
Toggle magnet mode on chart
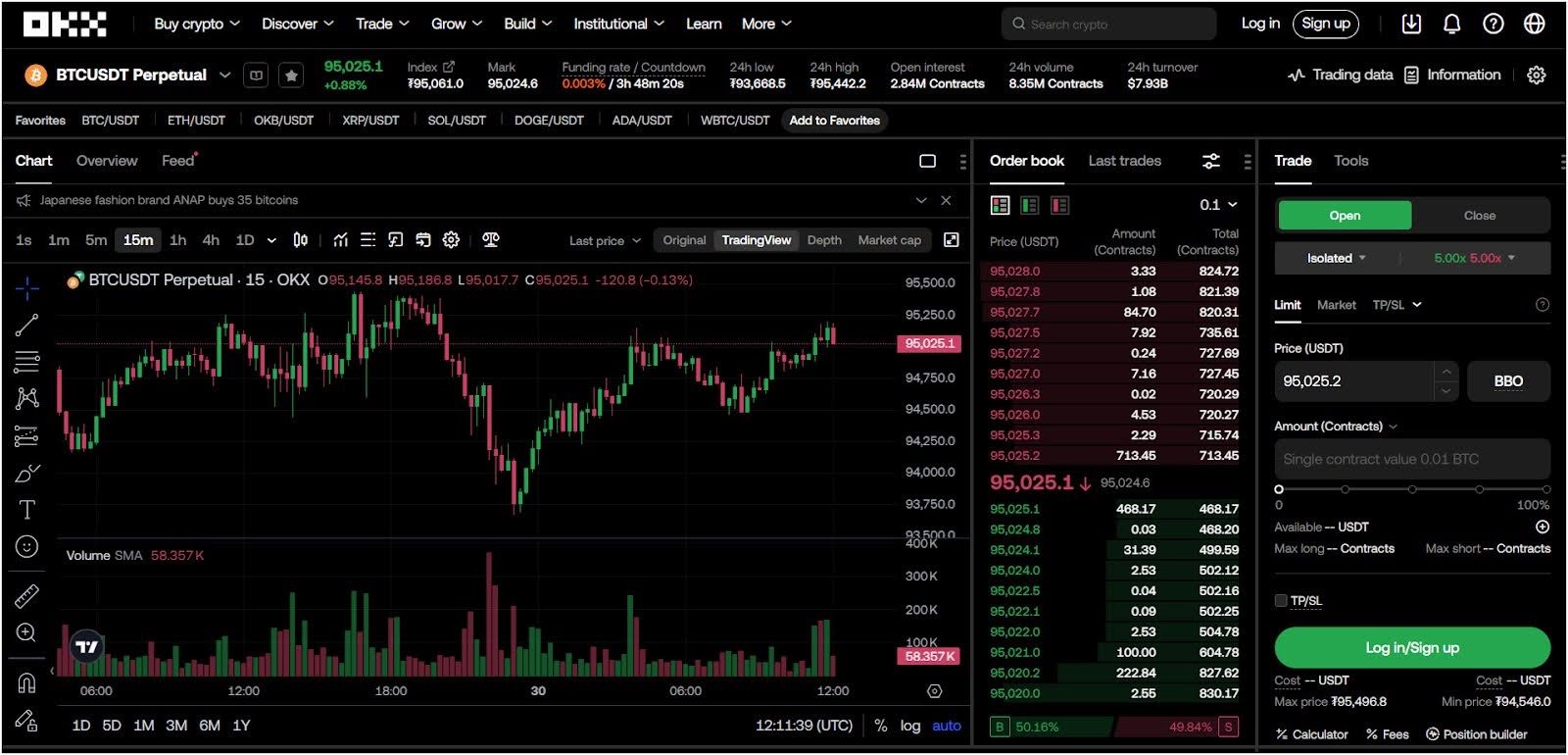pyautogui.click(x=27, y=682)
